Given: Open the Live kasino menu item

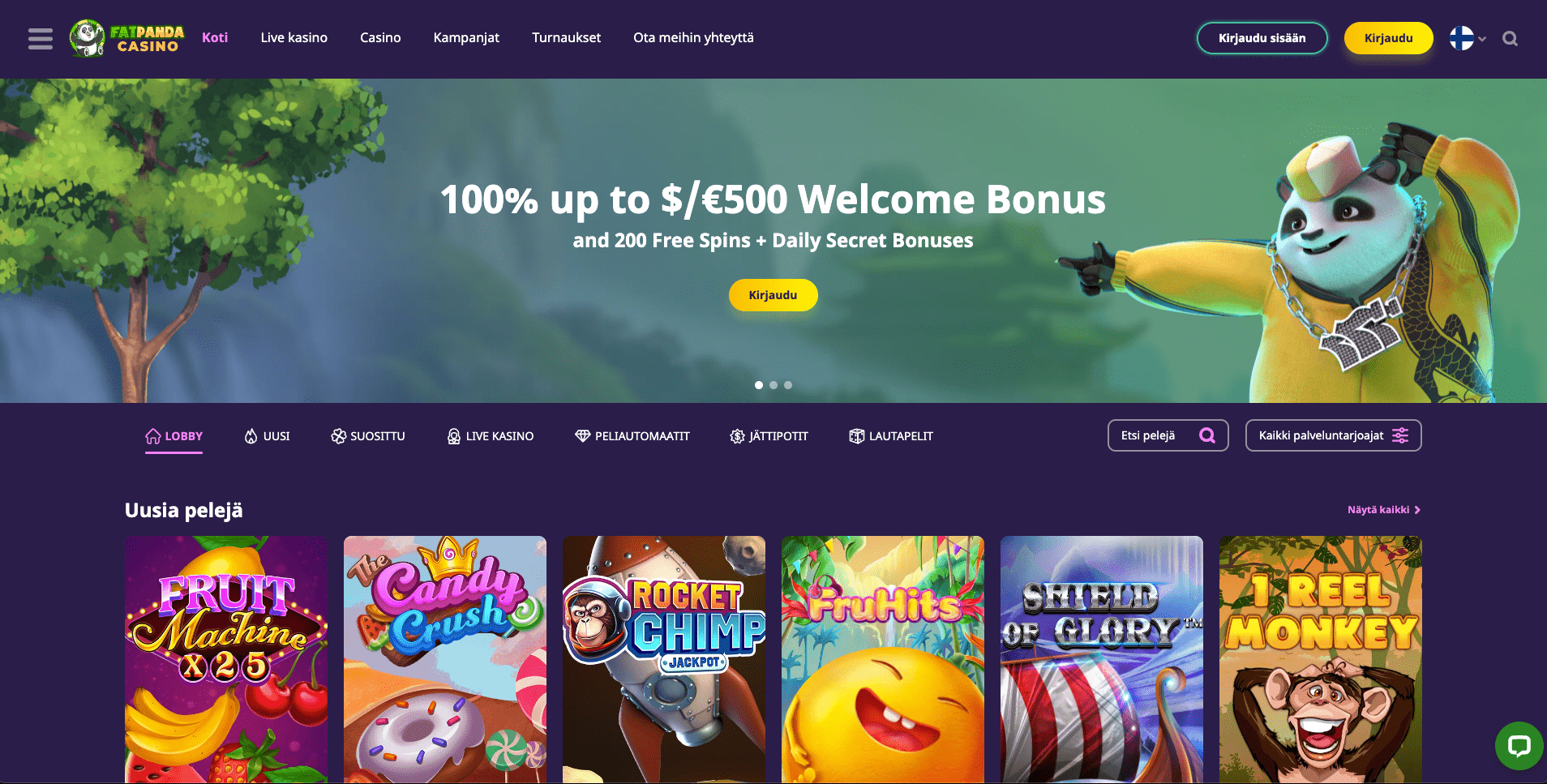Looking at the screenshot, I should click(x=294, y=37).
